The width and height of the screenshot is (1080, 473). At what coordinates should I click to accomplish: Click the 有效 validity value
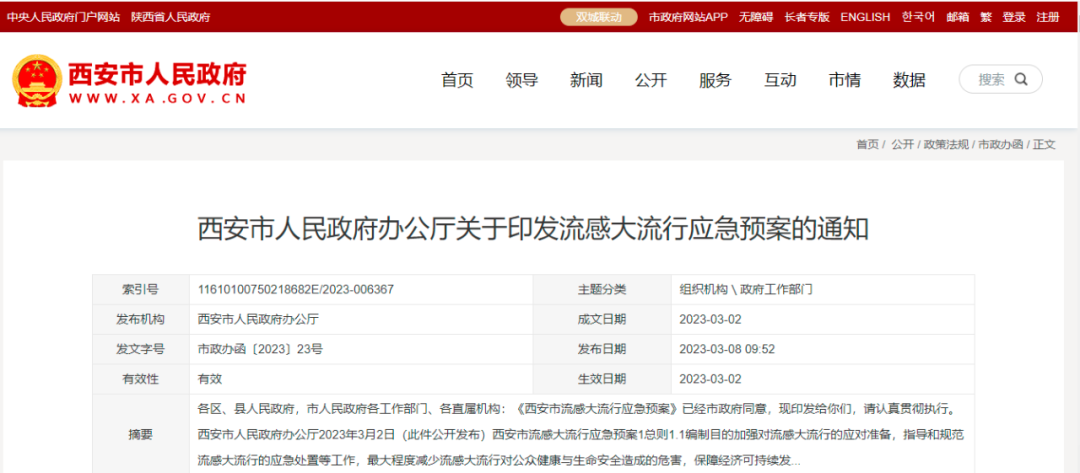209,379
